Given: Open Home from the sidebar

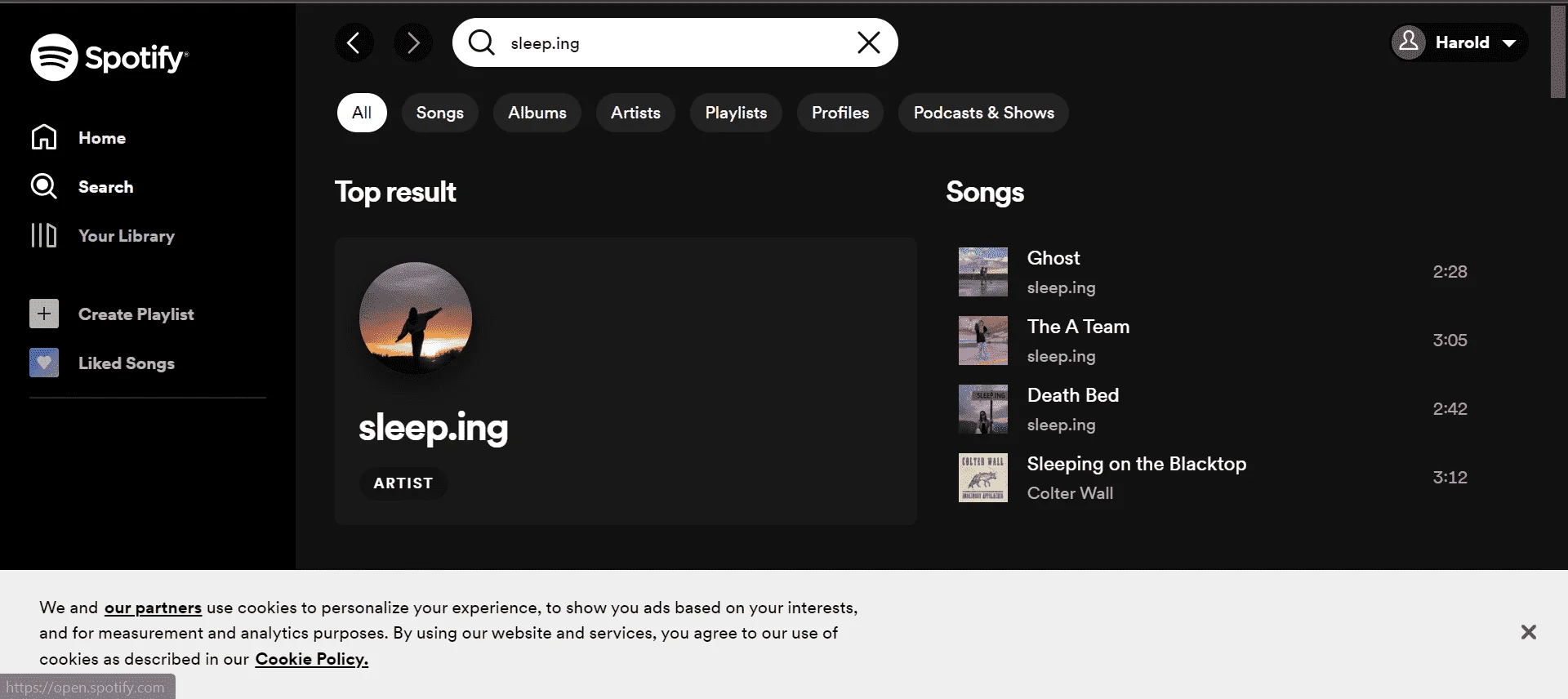Looking at the screenshot, I should tap(78, 137).
